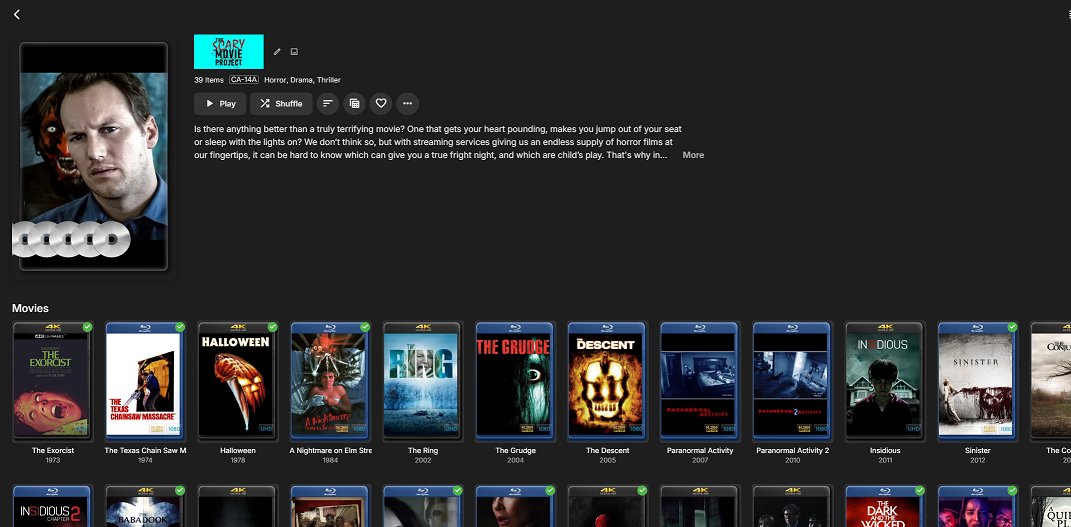
Task: Open The Exorcist poster
Action: [53, 381]
